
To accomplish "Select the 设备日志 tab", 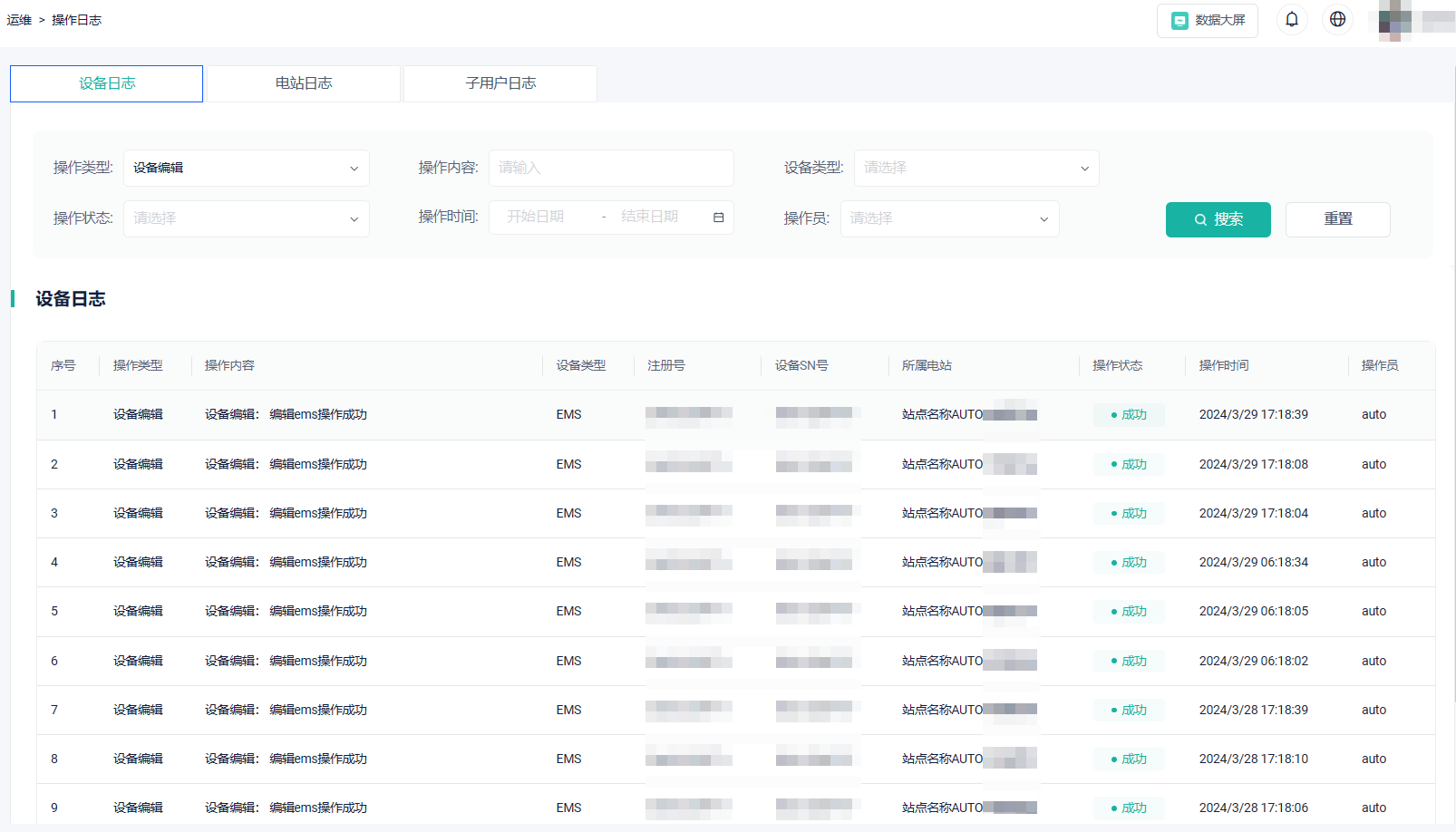I will 106,82.
